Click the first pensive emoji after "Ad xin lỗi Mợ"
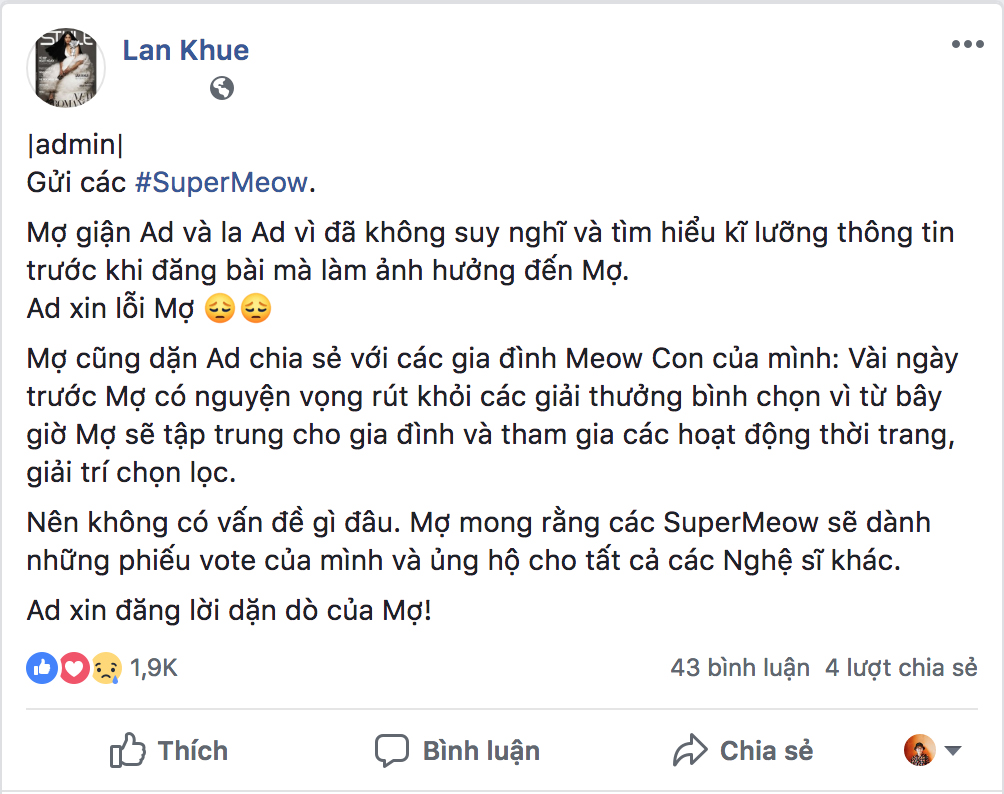The height and width of the screenshot is (794, 1004). coord(218,310)
